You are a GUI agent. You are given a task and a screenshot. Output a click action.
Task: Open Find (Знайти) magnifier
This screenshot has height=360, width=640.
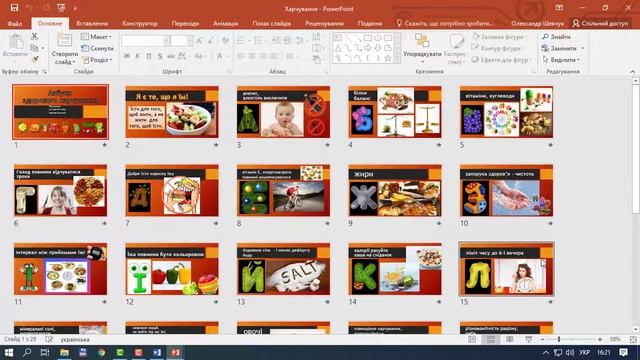pos(545,37)
